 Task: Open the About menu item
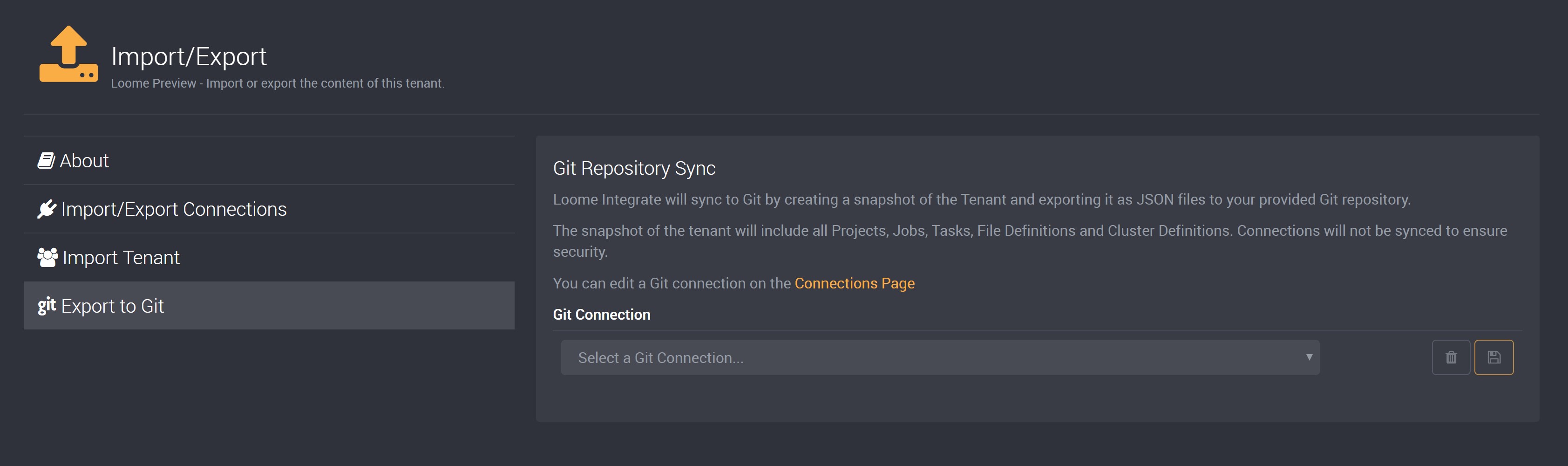pos(269,161)
